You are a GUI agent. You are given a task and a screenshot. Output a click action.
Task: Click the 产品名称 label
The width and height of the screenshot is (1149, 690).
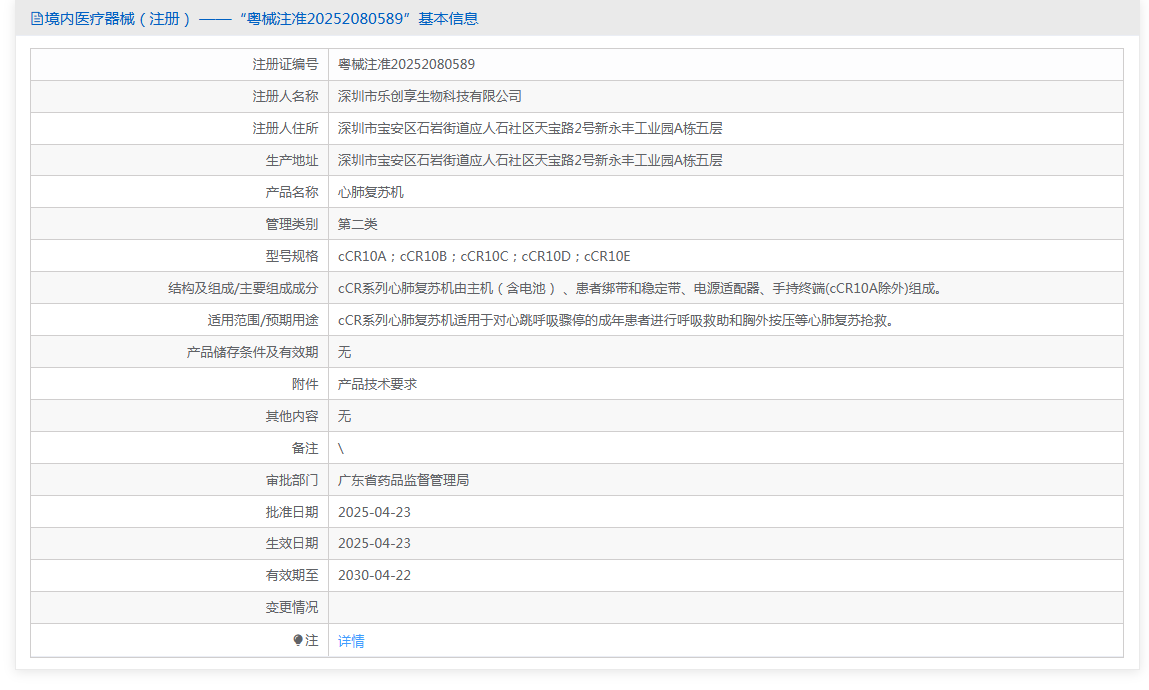[292, 192]
